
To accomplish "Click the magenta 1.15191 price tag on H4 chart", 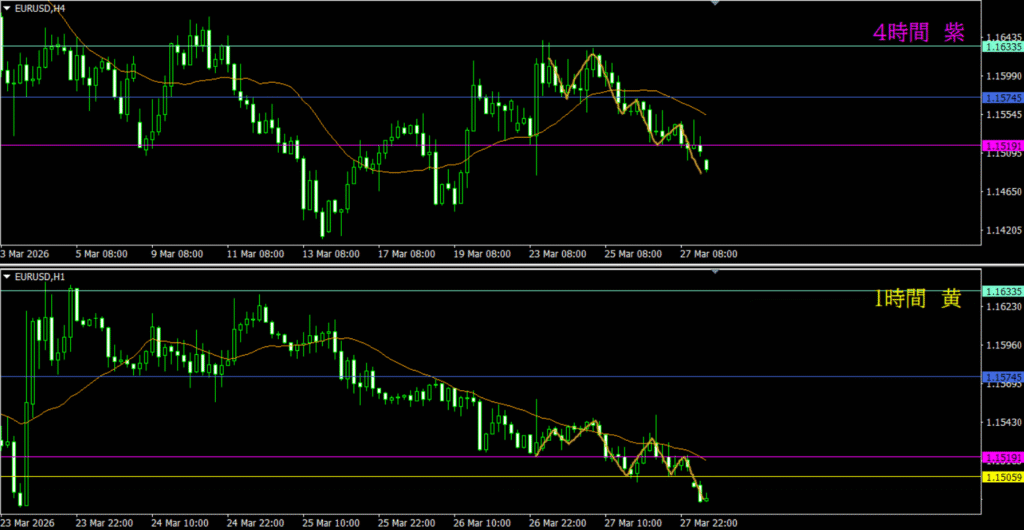I will click(x=1002, y=146).
